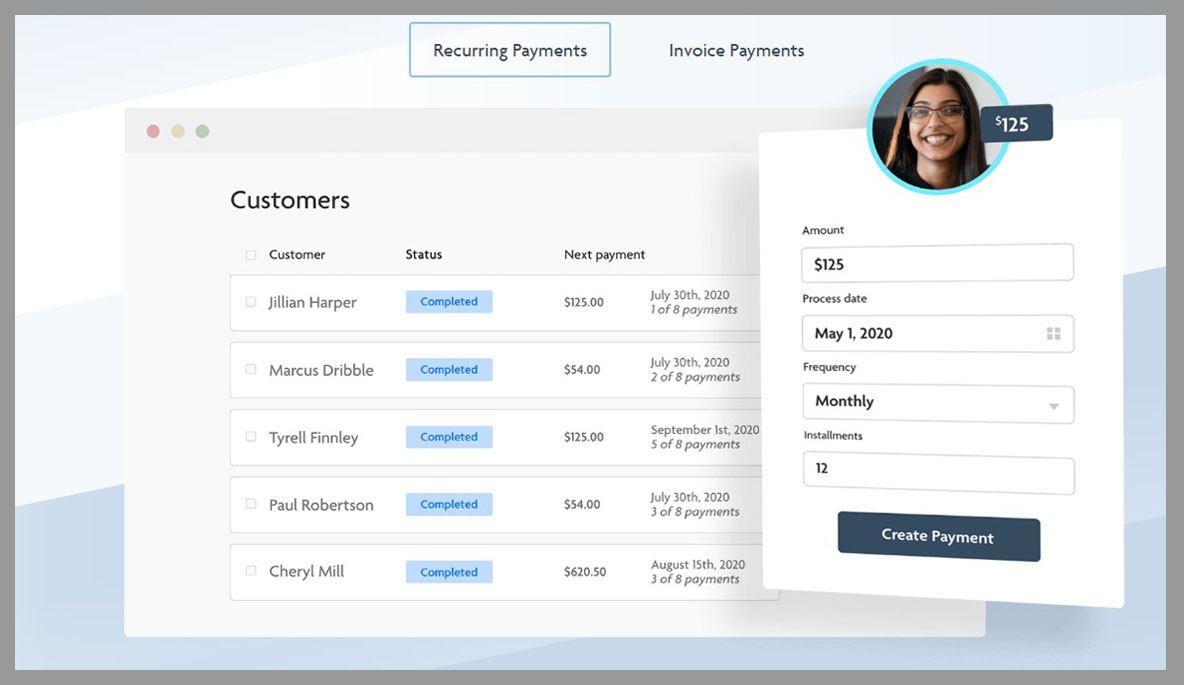Tick the checkbox beside Cheryl Mill
This screenshot has height=685, width=1184.
[251, 571]
